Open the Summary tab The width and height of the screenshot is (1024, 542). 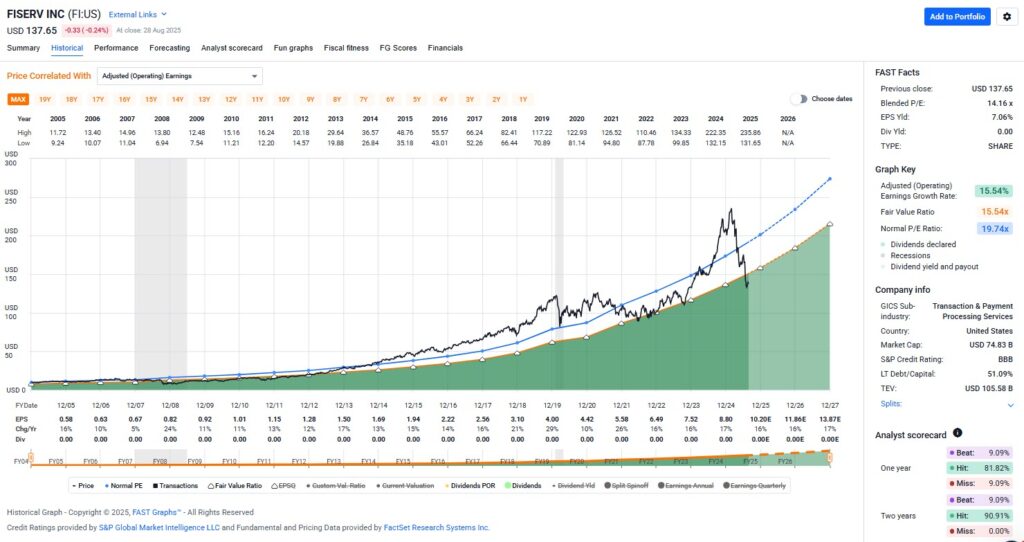point(24,48)
